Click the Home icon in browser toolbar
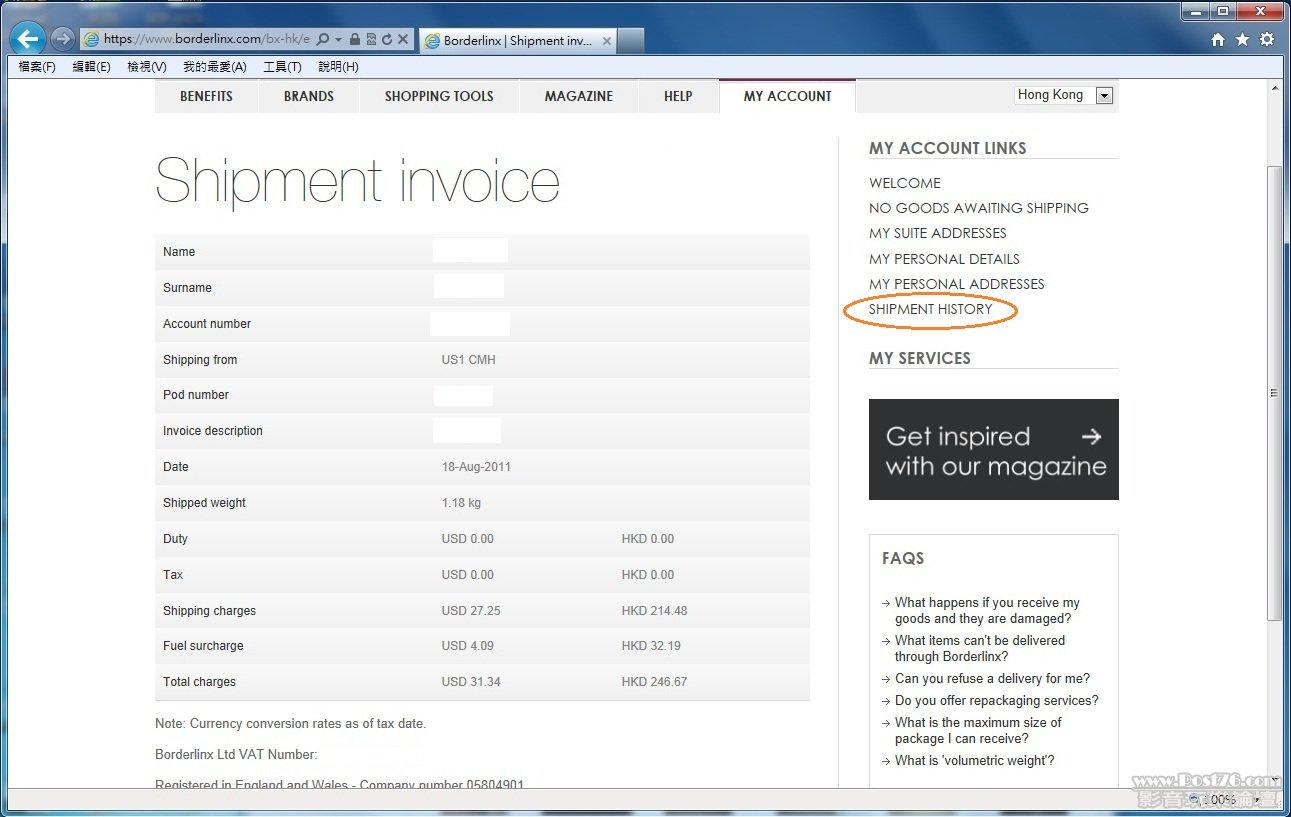The height and width of the screenshot is (817, 1291). (x=1217, y=39)
